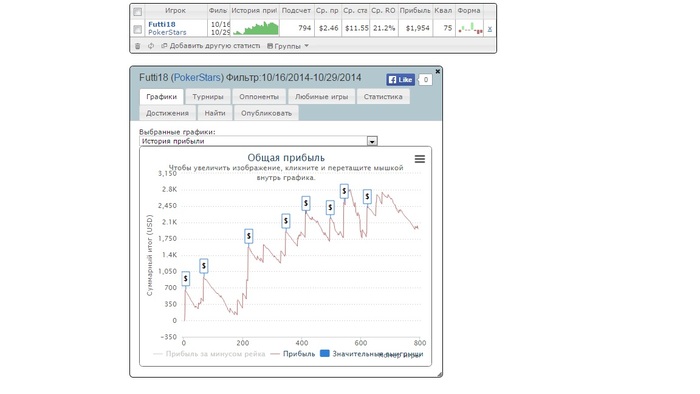
Task: Sort by the Игрок column header
Action: [175, 11]
